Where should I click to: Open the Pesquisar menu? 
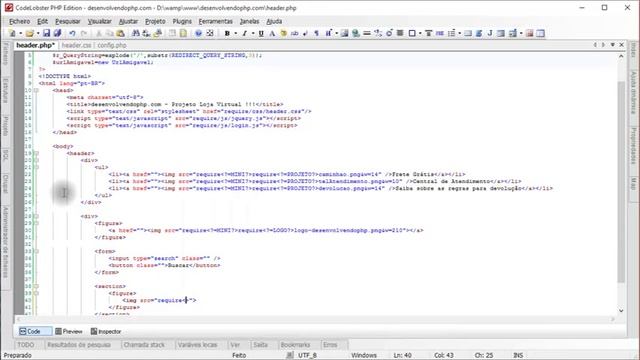68,21
